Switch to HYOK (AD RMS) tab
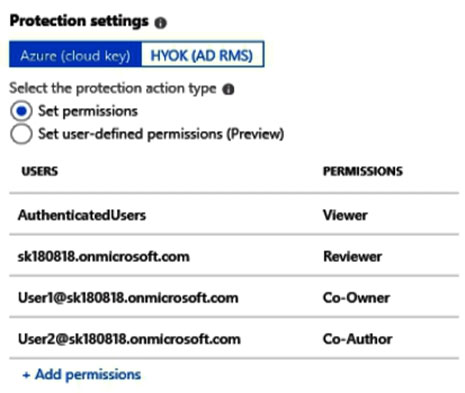This screenshot has width=465, height=393. [x=202, y=55]
